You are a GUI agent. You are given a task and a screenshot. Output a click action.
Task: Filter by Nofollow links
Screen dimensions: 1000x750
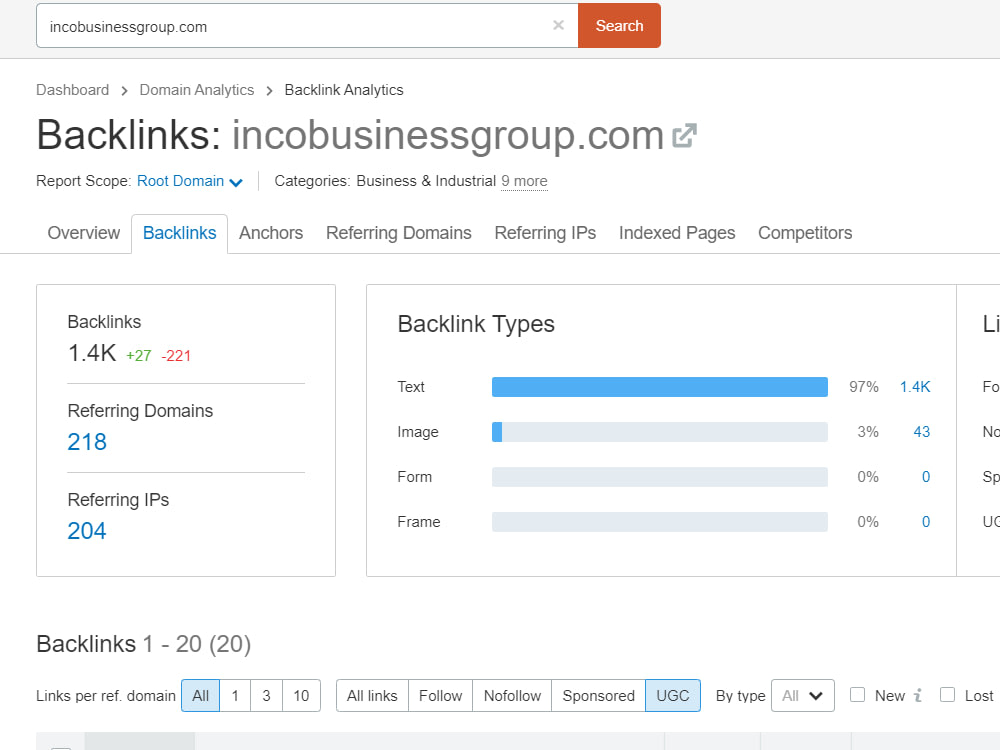pyautogui.click(x=512, y=695)
